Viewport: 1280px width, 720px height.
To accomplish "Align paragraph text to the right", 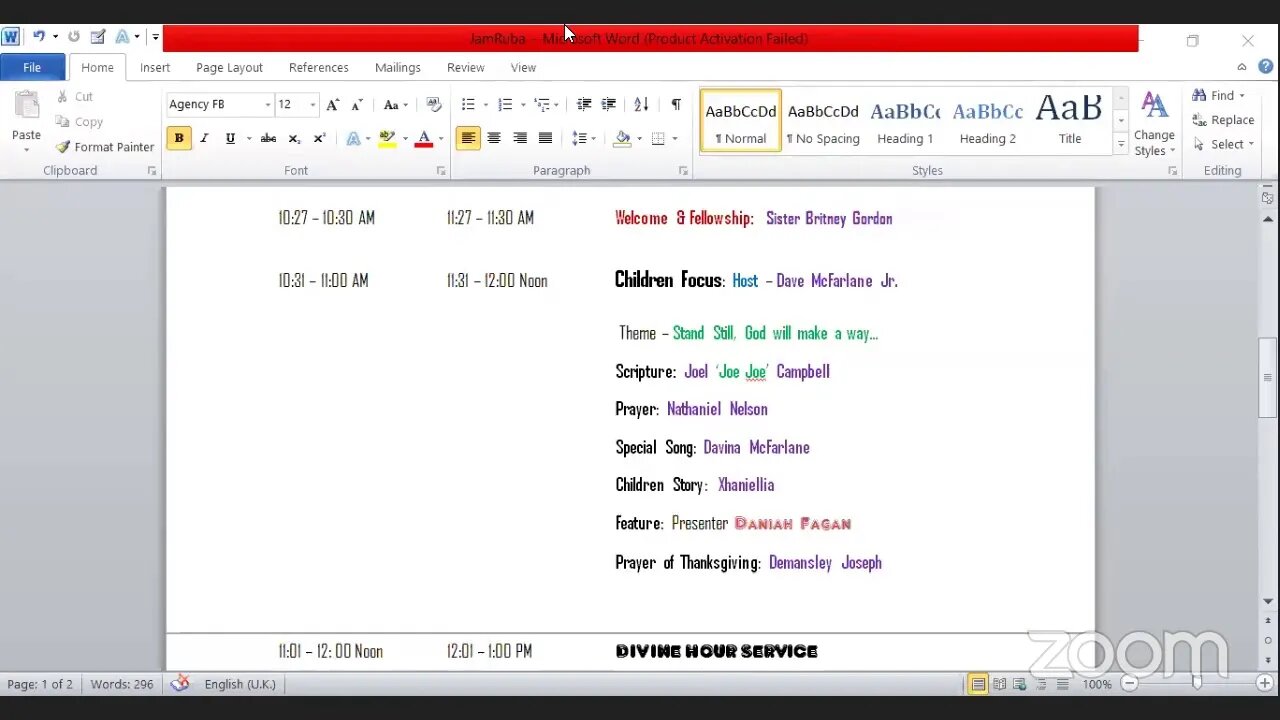I will point(519,138).
